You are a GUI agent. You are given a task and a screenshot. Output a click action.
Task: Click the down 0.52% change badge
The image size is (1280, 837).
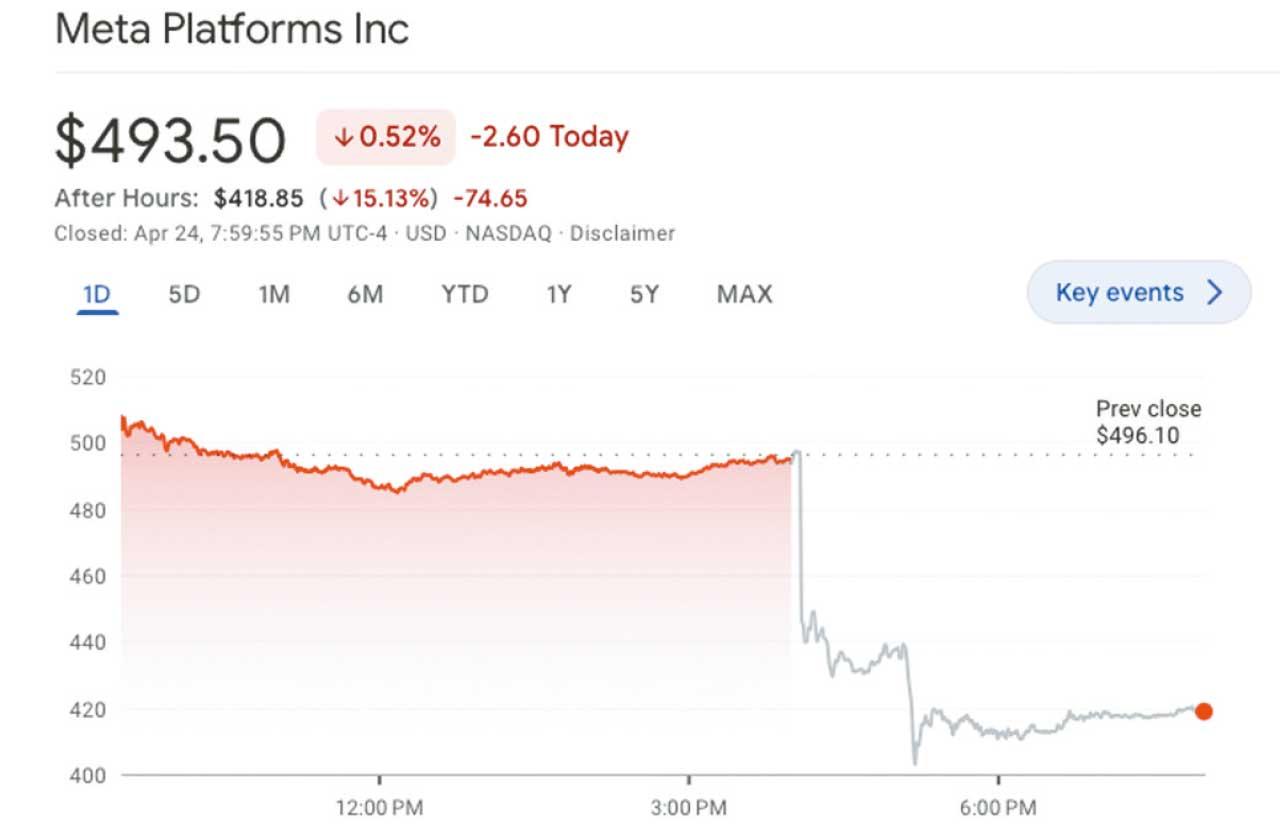click(x=386, y=137)
